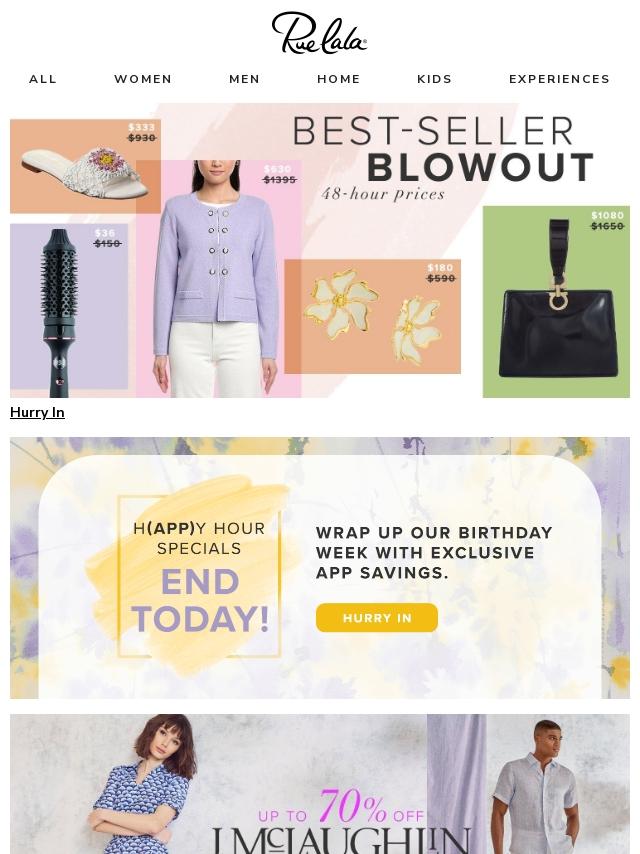The width and height of the screenshot is (640, 854).
Task: Open the up to 70% off banner text
Action: (342, 808)
